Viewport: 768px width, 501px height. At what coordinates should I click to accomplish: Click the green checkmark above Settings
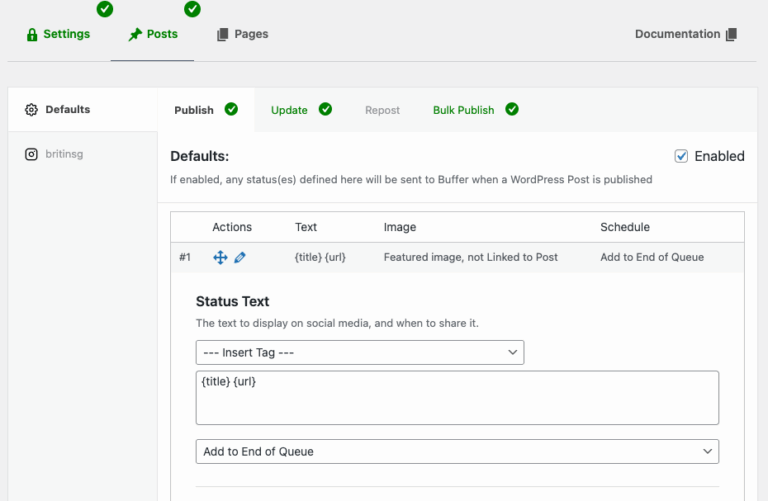(104, 9)
